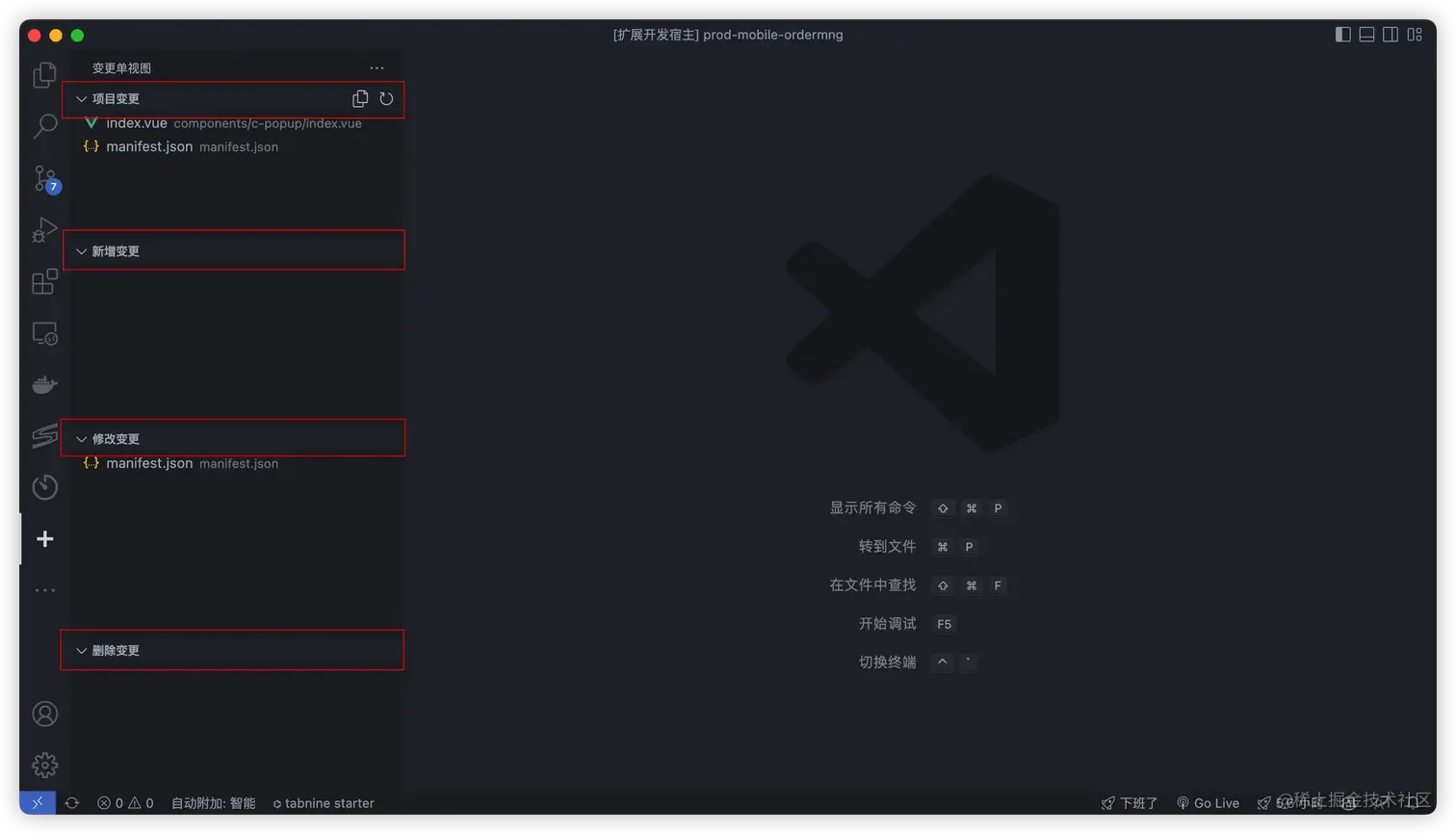Click 切换终端 shortcut hint
This screenshot has width=1456, height=834.
point(888,662)
